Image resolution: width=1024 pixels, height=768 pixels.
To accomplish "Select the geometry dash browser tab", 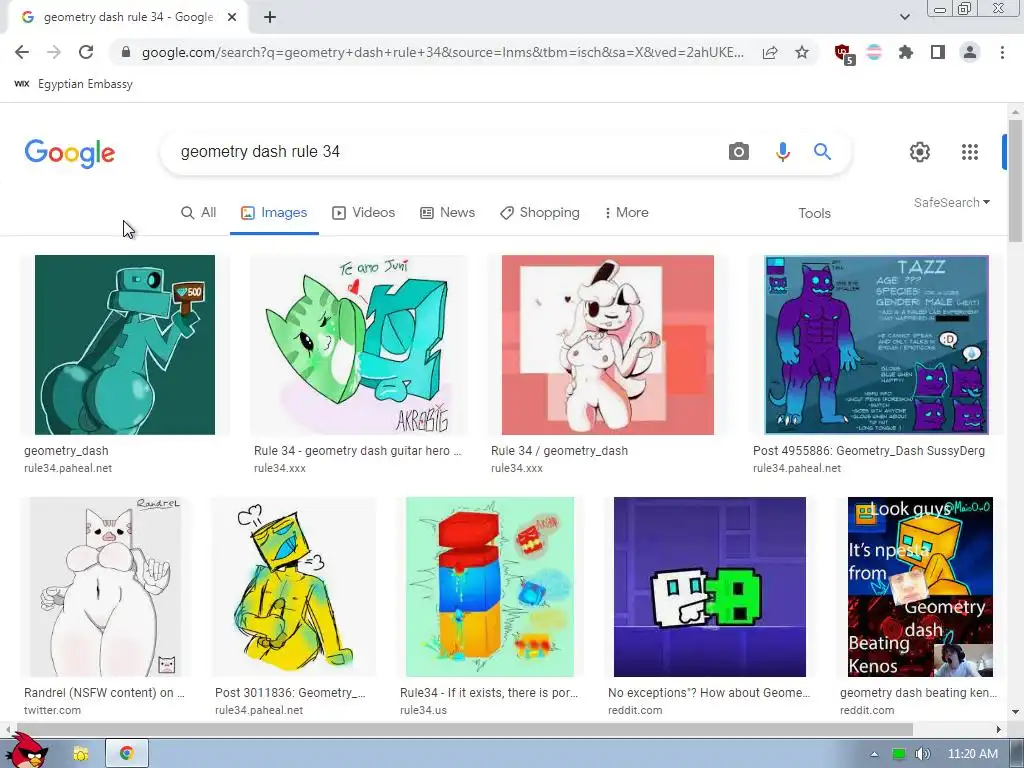I will tap(128, 17).
